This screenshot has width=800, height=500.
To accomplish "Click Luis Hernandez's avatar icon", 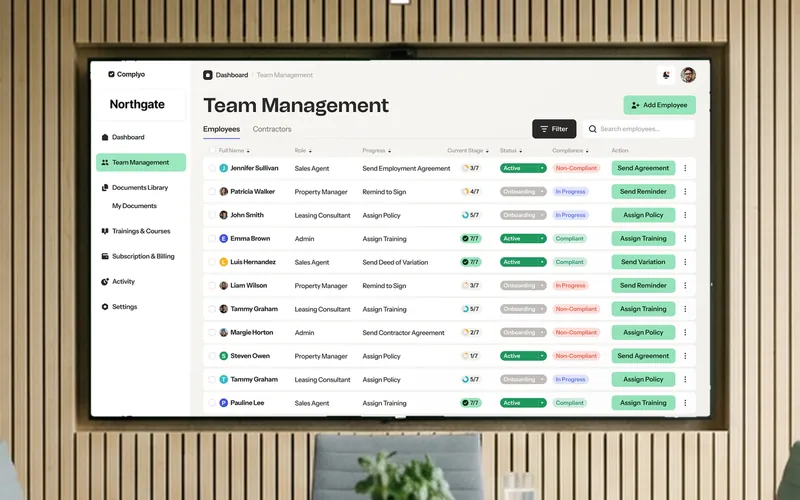I will (223, 262).
